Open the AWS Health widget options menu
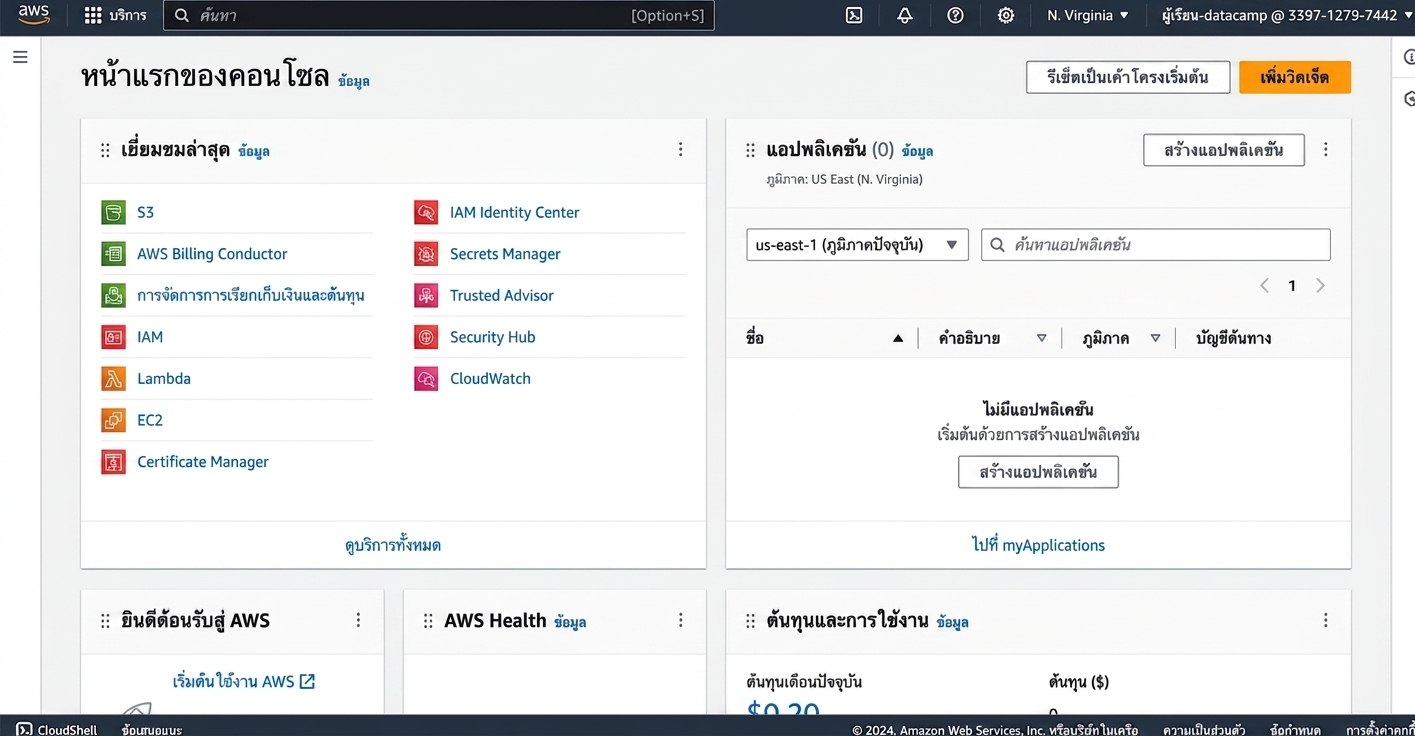The width and height of the screenshot is (1415, 736). coord(680,620)
